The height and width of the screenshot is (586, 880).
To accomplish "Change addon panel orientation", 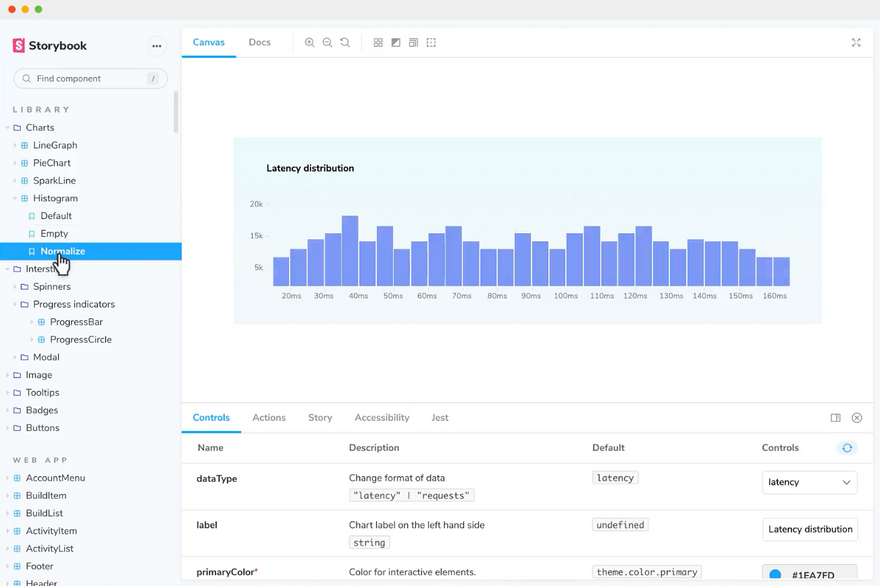I will coord(836,418).
